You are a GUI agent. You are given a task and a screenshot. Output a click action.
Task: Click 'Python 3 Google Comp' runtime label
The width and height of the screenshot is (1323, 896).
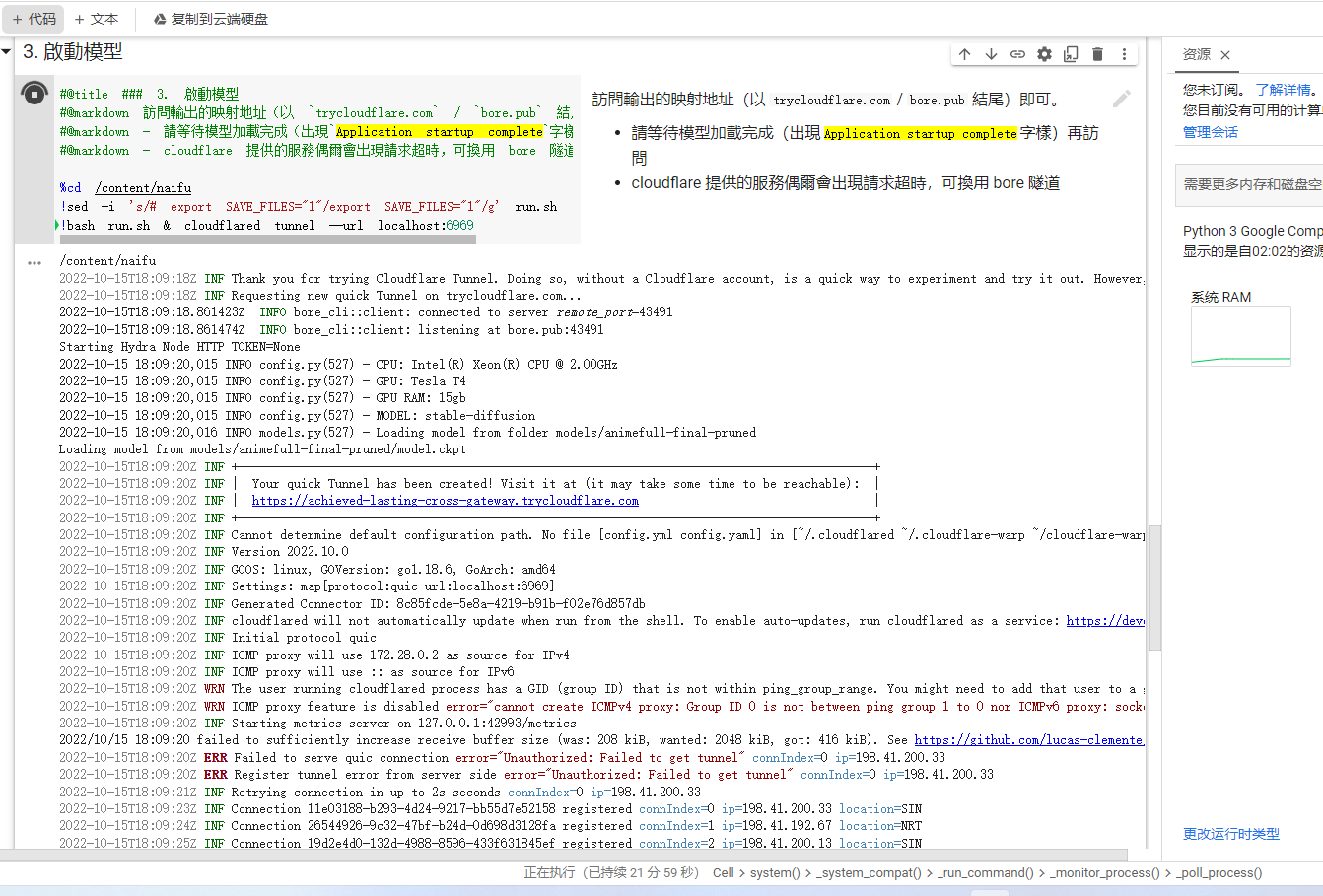(1253, 231)
